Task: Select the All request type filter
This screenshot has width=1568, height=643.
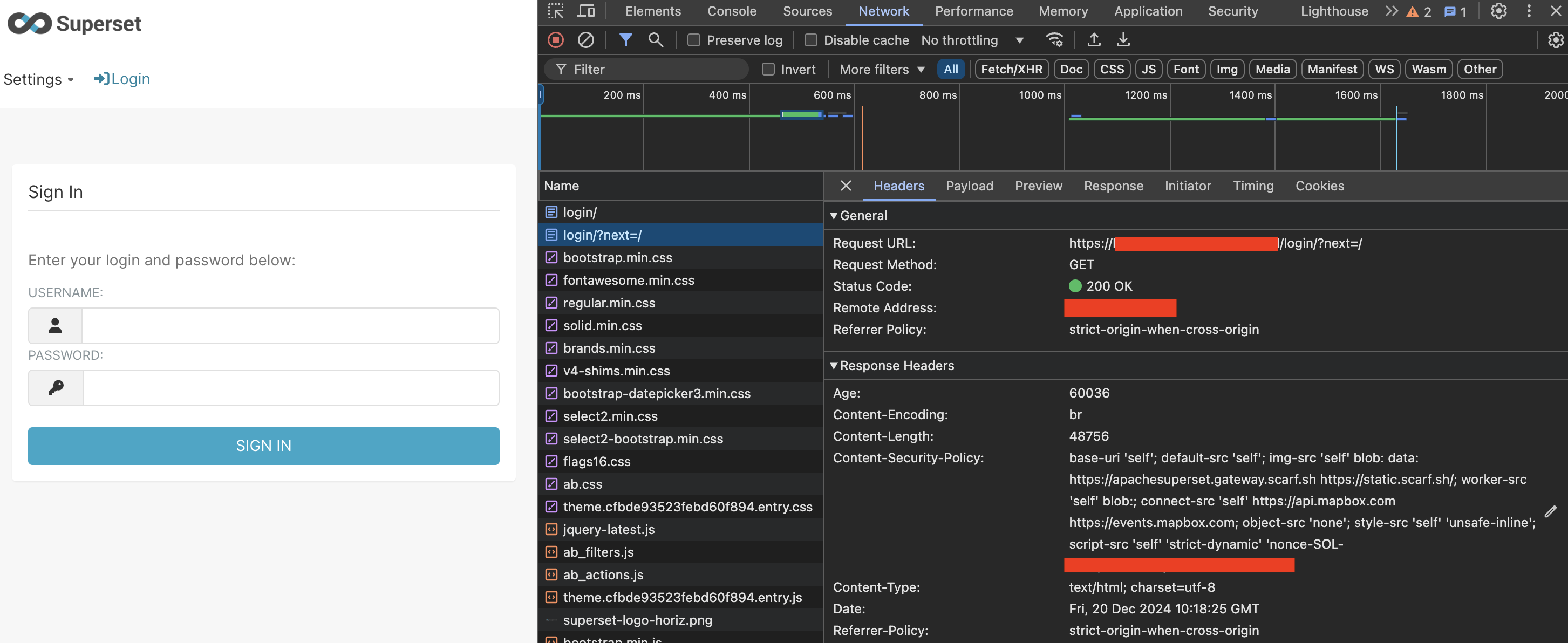Action: coord(951,70)
